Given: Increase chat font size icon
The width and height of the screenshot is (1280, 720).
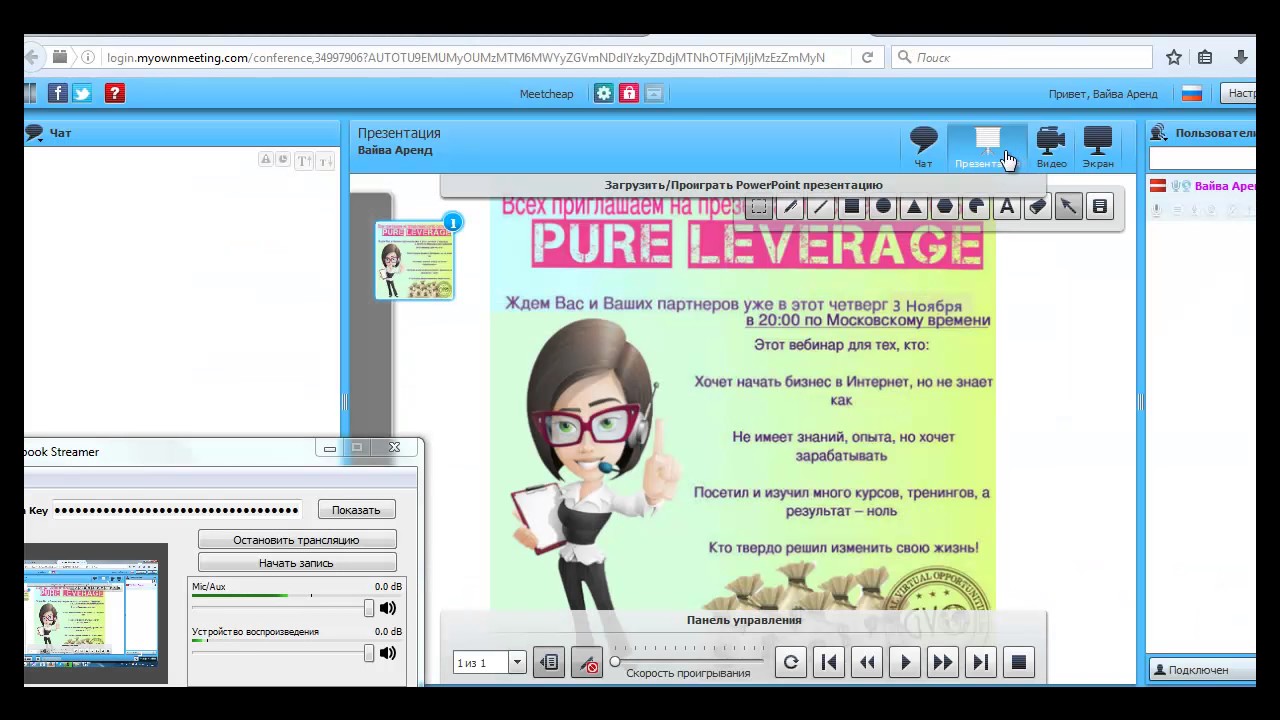Looking at the screenshot, I should tap(304, 160).
